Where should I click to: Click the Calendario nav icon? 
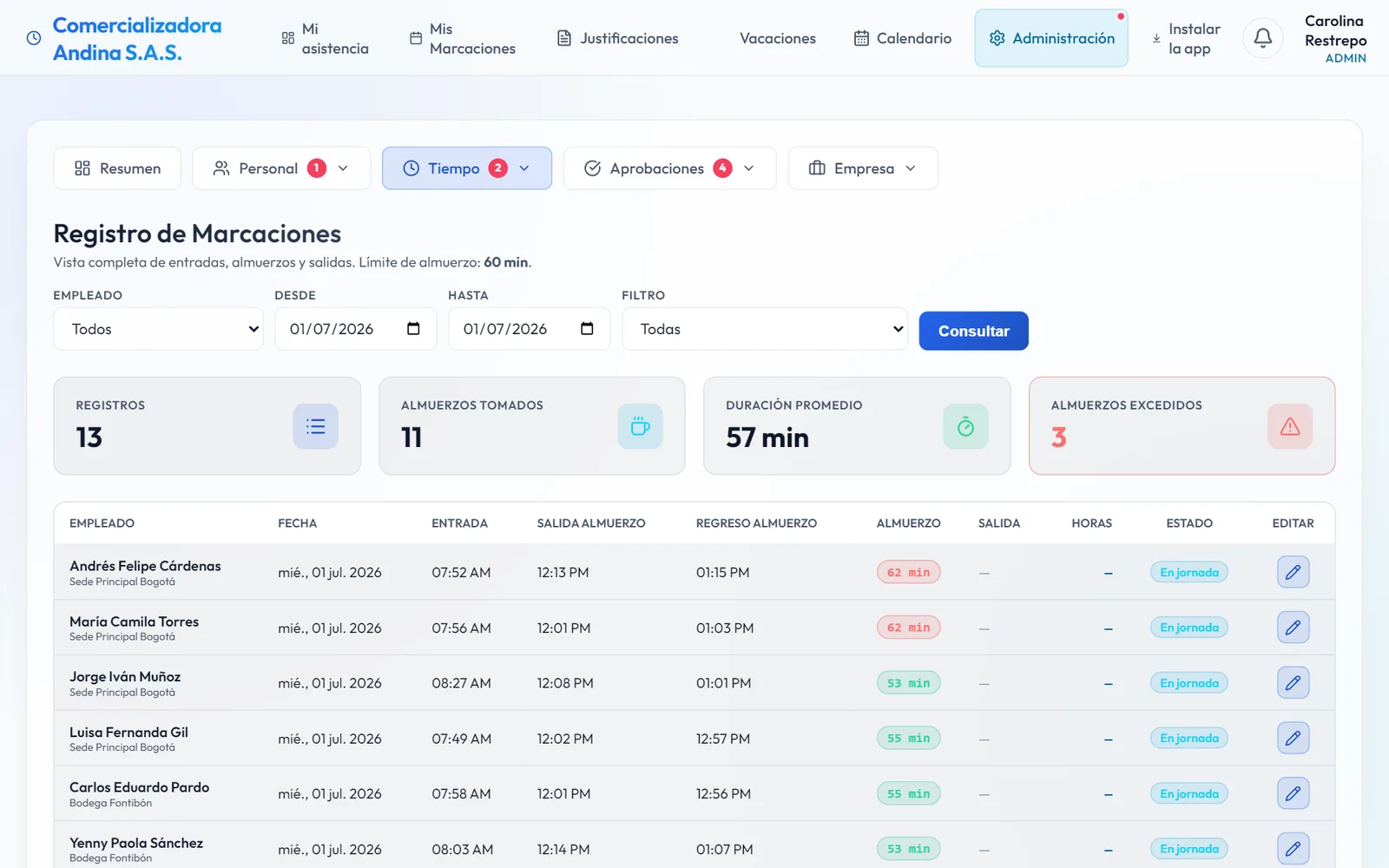click(861, 38)
